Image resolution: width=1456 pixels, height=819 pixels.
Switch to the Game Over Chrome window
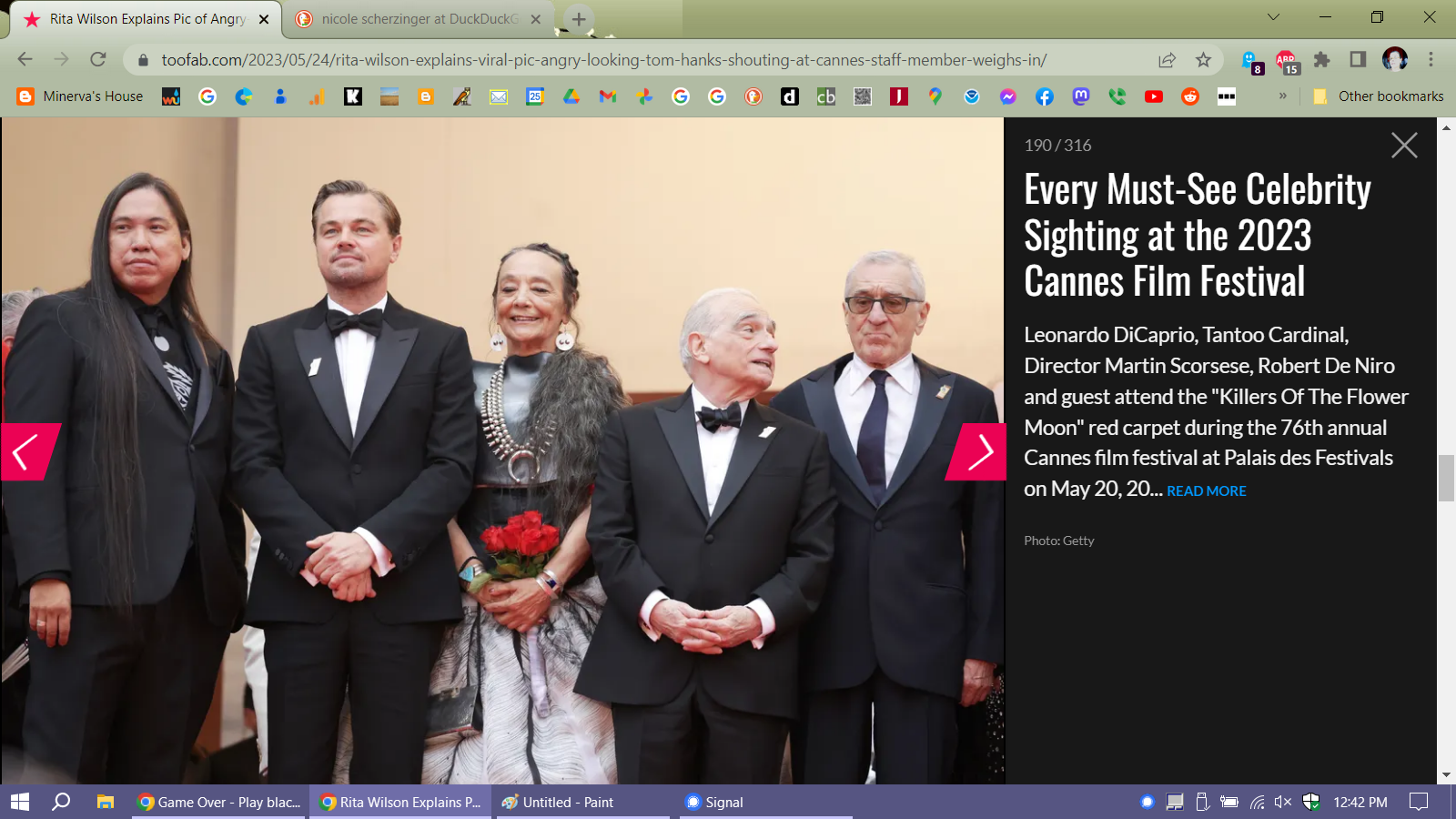(218, 802)
